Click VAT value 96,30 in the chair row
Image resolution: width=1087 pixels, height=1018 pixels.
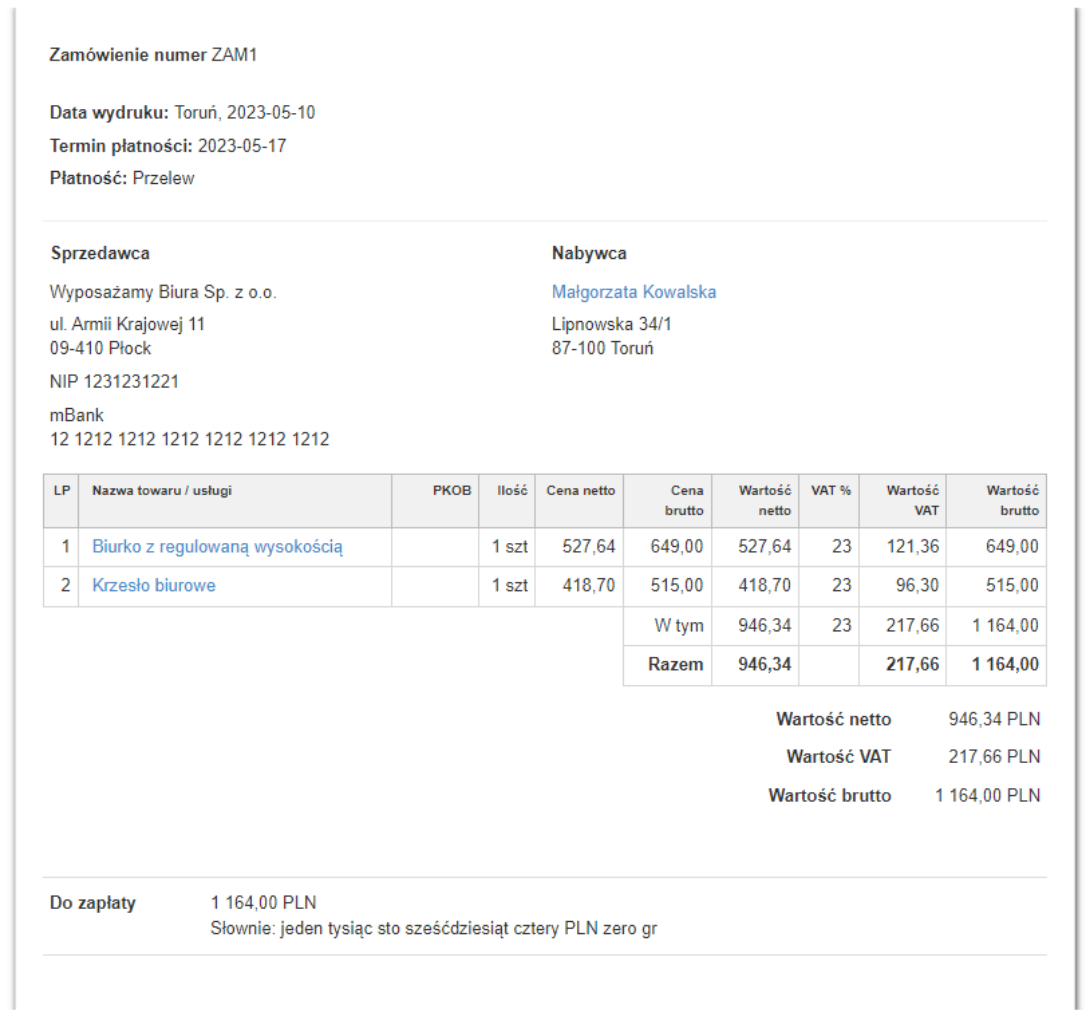tap(917, 585)
